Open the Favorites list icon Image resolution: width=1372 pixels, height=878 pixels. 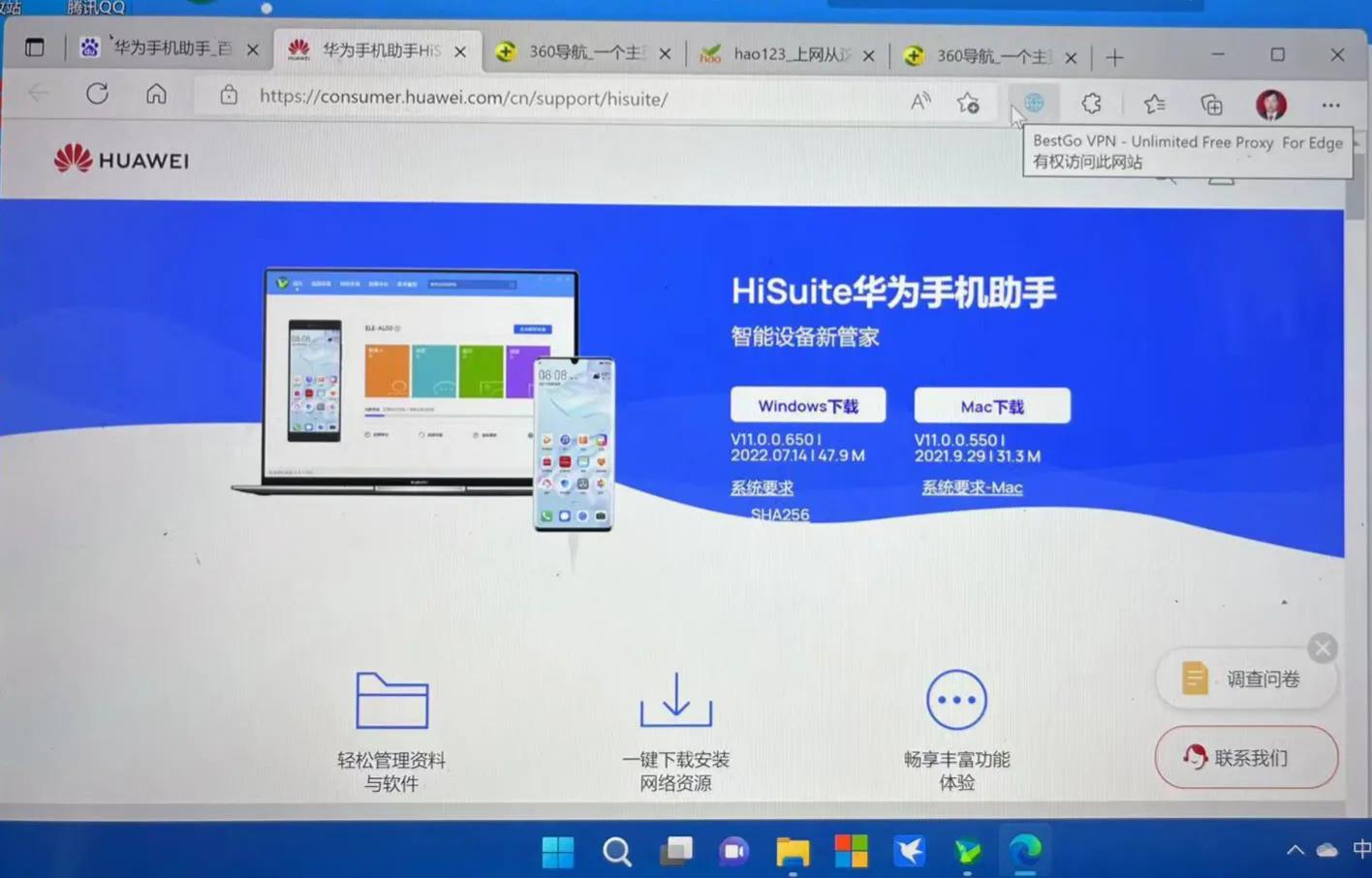(x=1153, y=104)
